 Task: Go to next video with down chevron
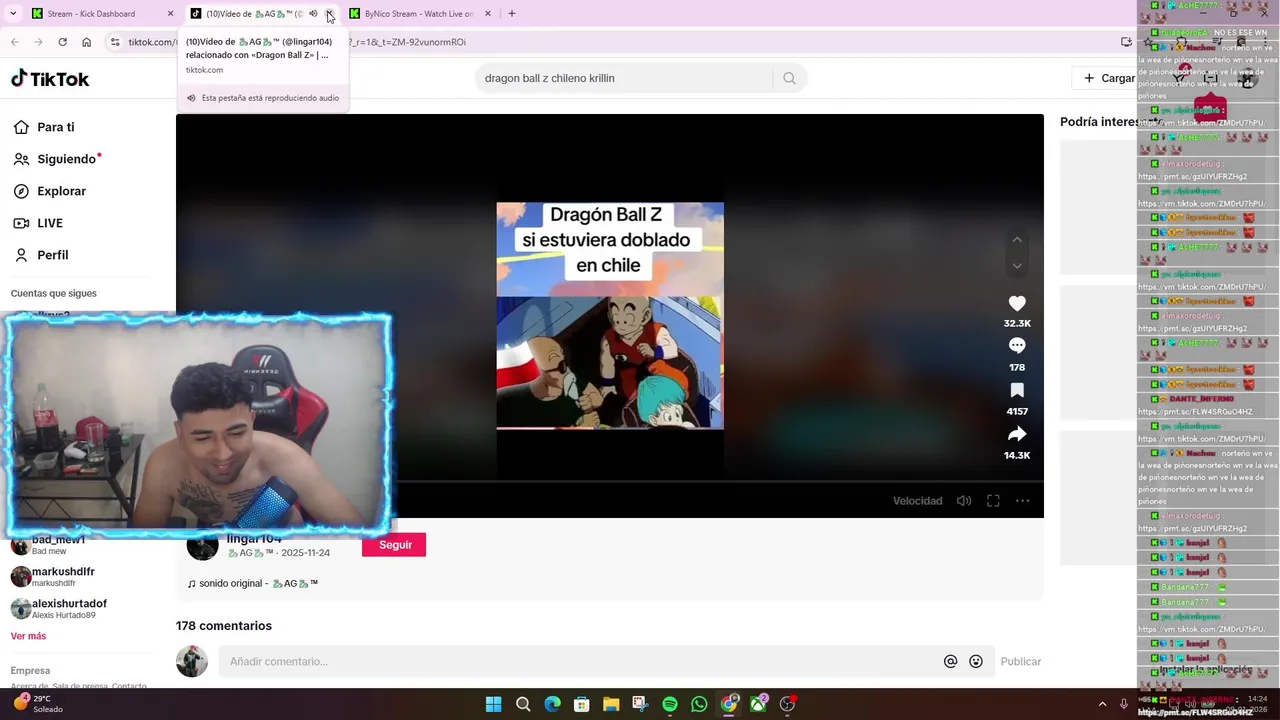[1017, 266]
